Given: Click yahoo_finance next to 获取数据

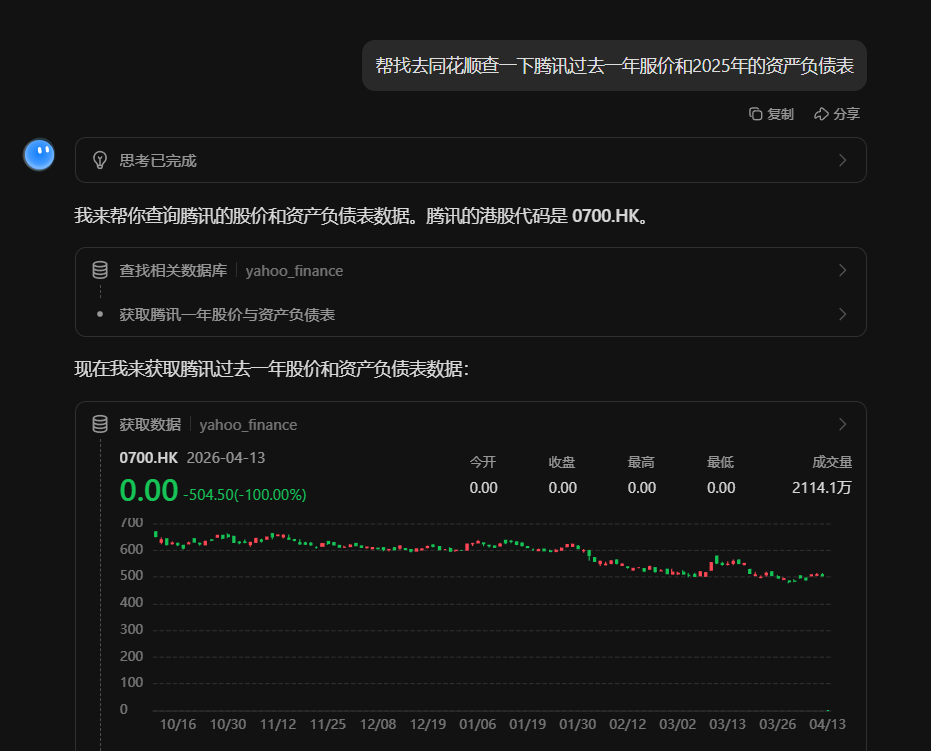Looking at the screenshot, I should pyautogui.click(x=248, y=424).
